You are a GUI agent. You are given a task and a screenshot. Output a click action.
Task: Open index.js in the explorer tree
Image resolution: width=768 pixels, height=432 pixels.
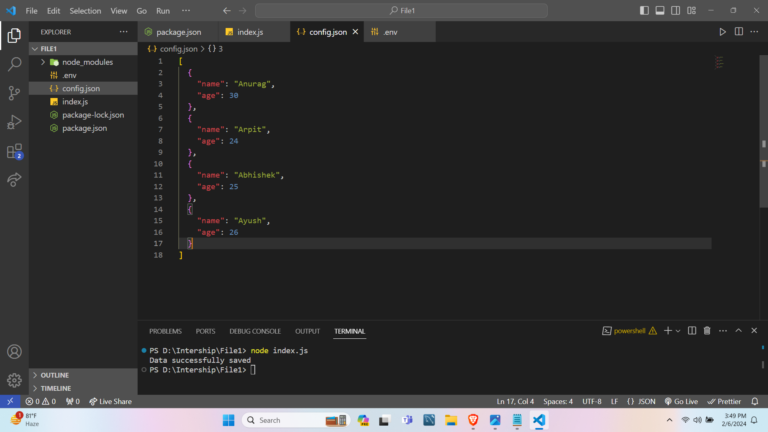pos(83,102)
